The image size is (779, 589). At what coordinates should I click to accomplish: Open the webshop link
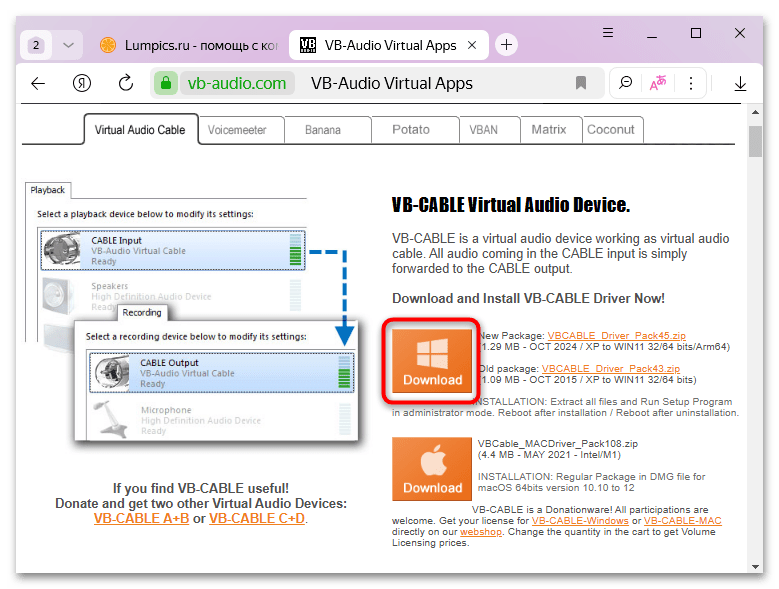pos(480,532)
